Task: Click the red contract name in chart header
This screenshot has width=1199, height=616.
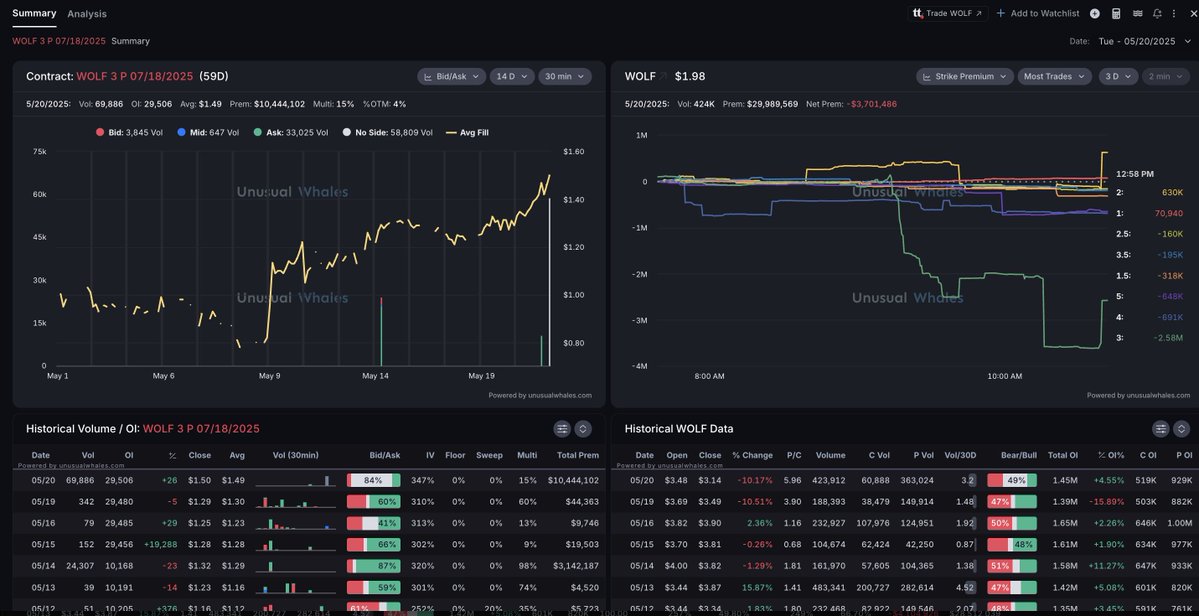Action: pos(135,76)
